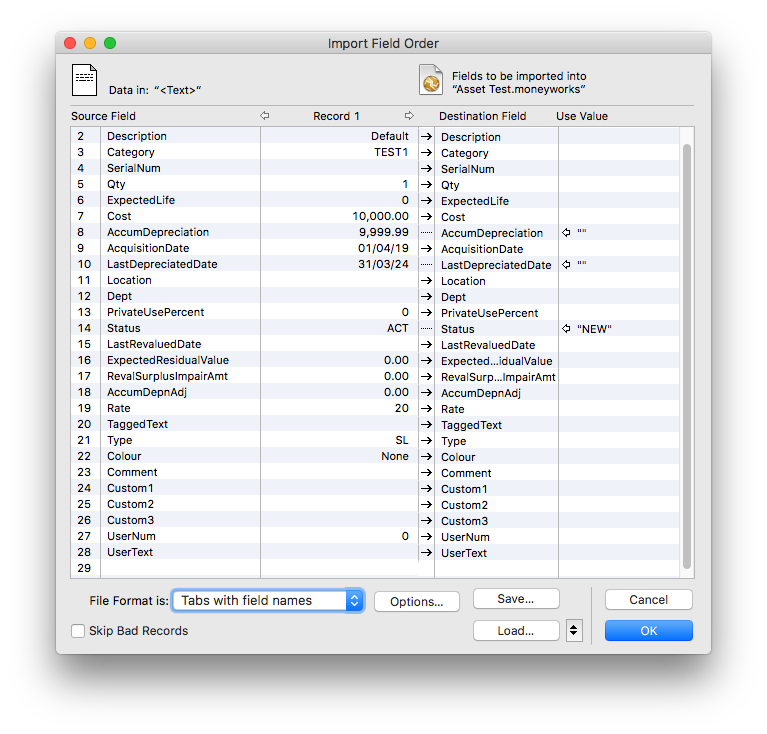Go to previous record arrow
Screen dimensions: 767x734
(x=265, y=115)
